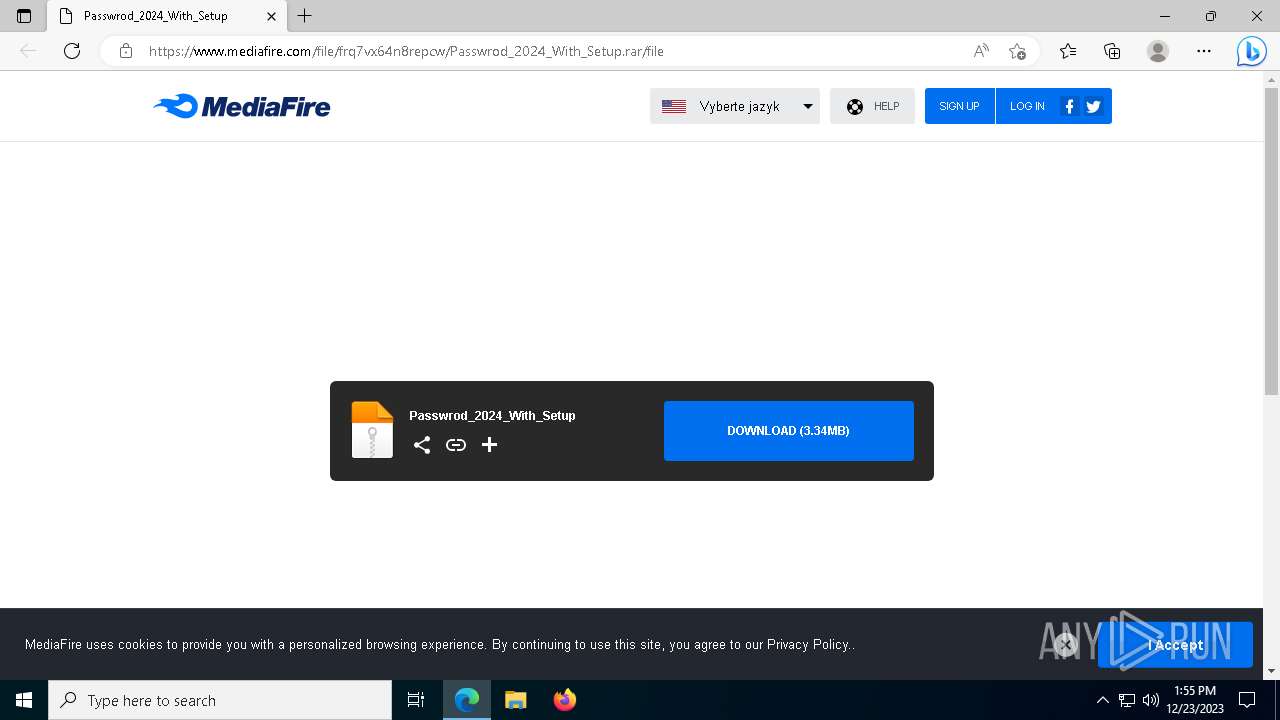Open the taskbar clock and date
Screen dimensions: 1280x720
[1195, 700]
